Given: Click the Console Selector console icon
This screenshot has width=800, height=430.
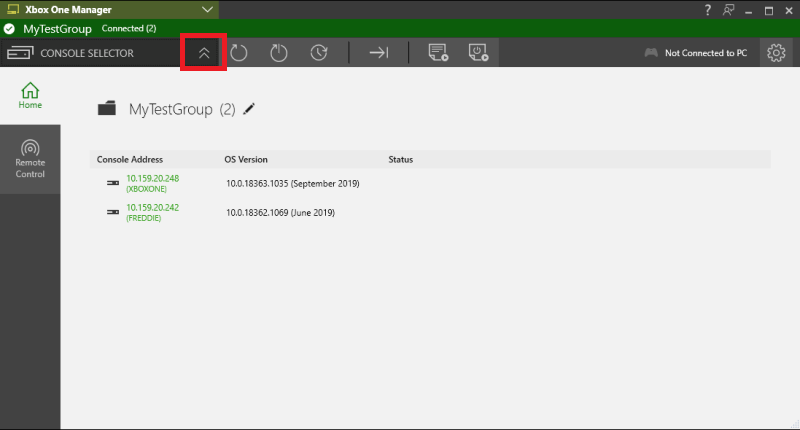Looking at the screenshot, I should (20, 53).
